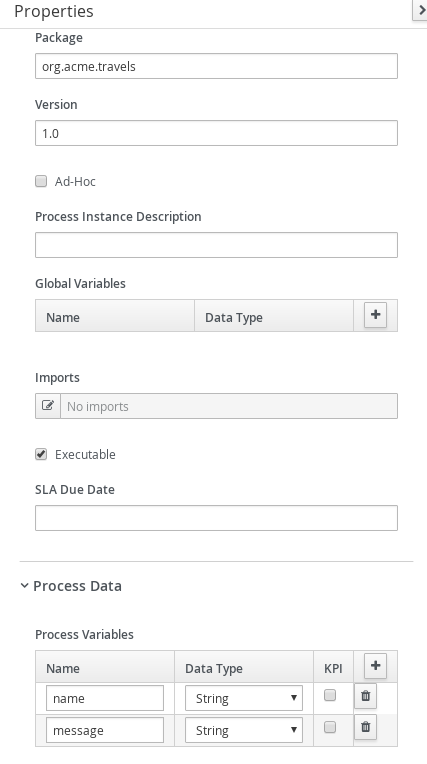Open Data Type dropdown for name variable
The width and height of the screenshot is (427, 764).
coord(244,698)
